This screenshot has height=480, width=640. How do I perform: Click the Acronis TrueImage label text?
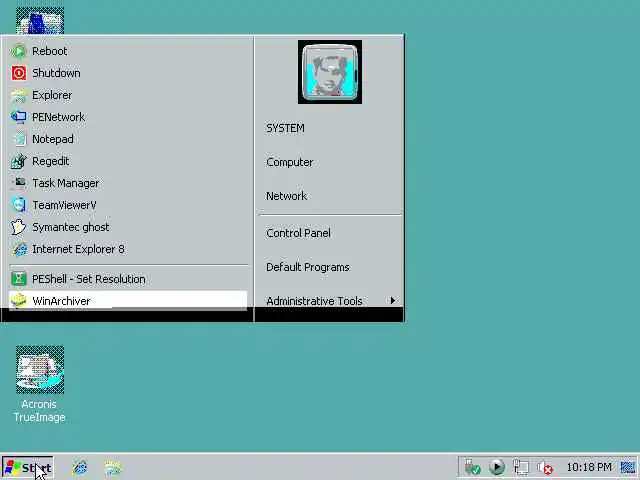point(39,411)
